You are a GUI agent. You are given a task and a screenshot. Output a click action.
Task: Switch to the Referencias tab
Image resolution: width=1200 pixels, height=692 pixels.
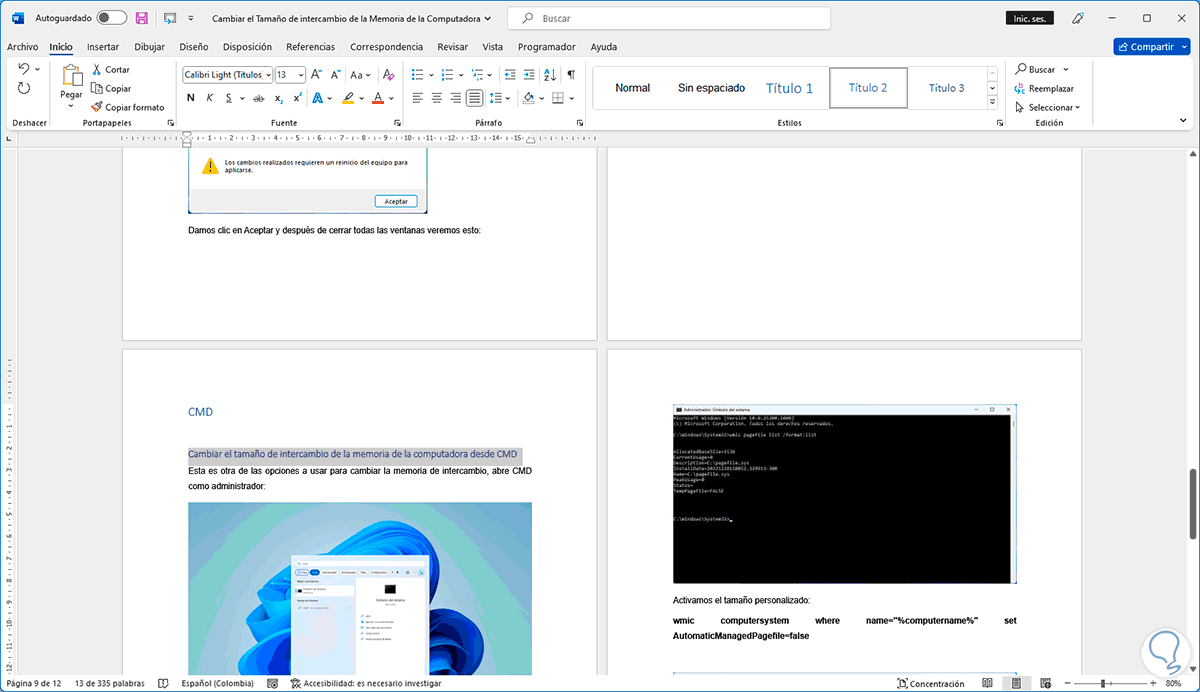tap(310, 47)
